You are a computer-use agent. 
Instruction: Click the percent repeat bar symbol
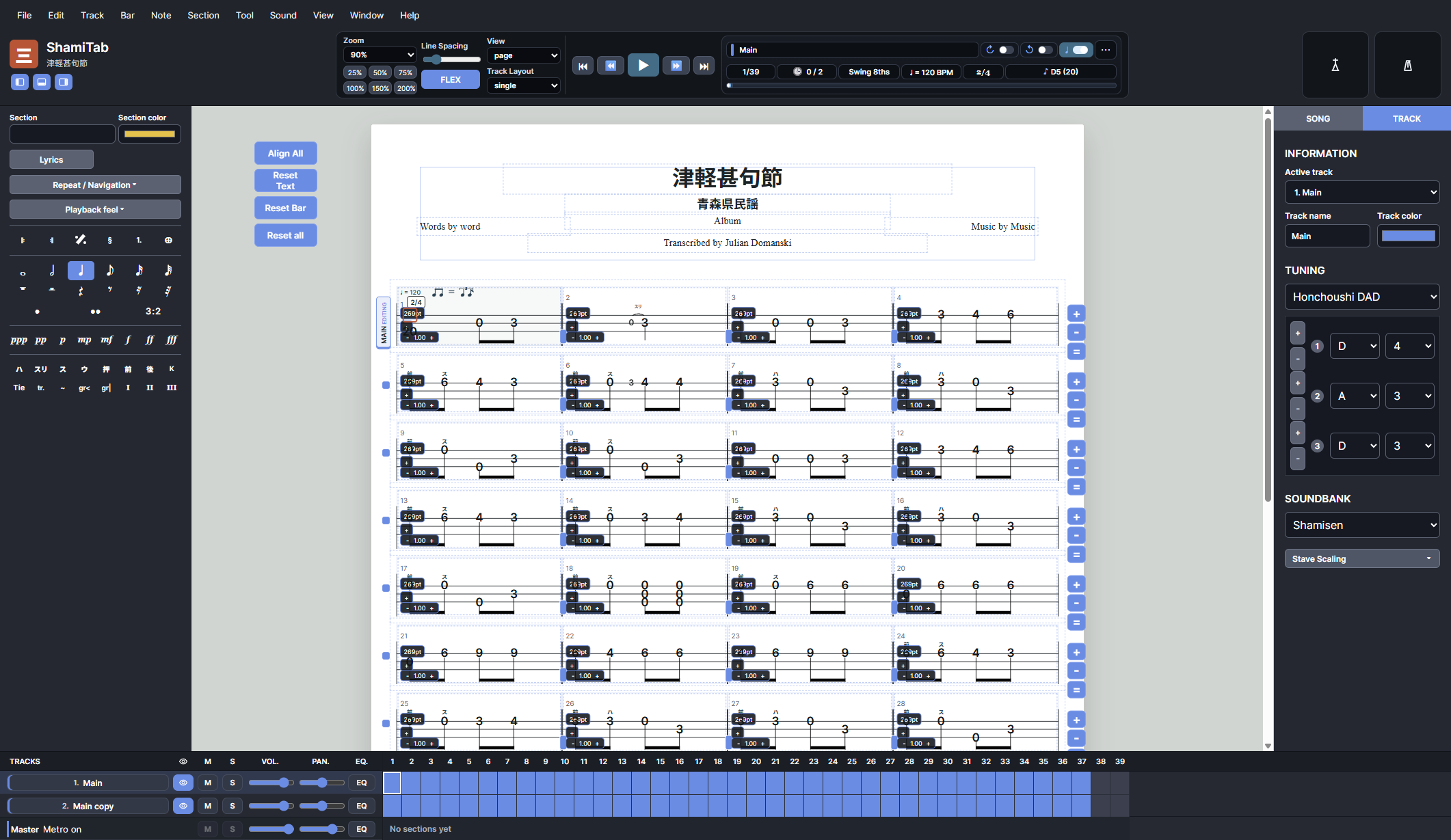[81, 240]
